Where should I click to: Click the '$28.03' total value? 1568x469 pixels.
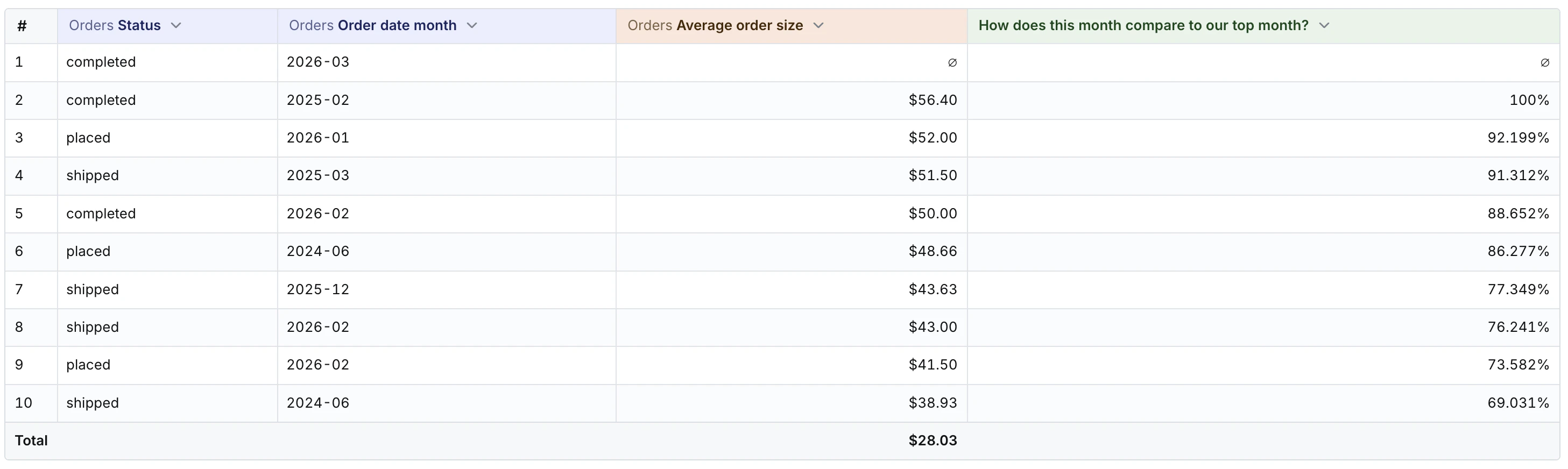[x=933, y=441]
